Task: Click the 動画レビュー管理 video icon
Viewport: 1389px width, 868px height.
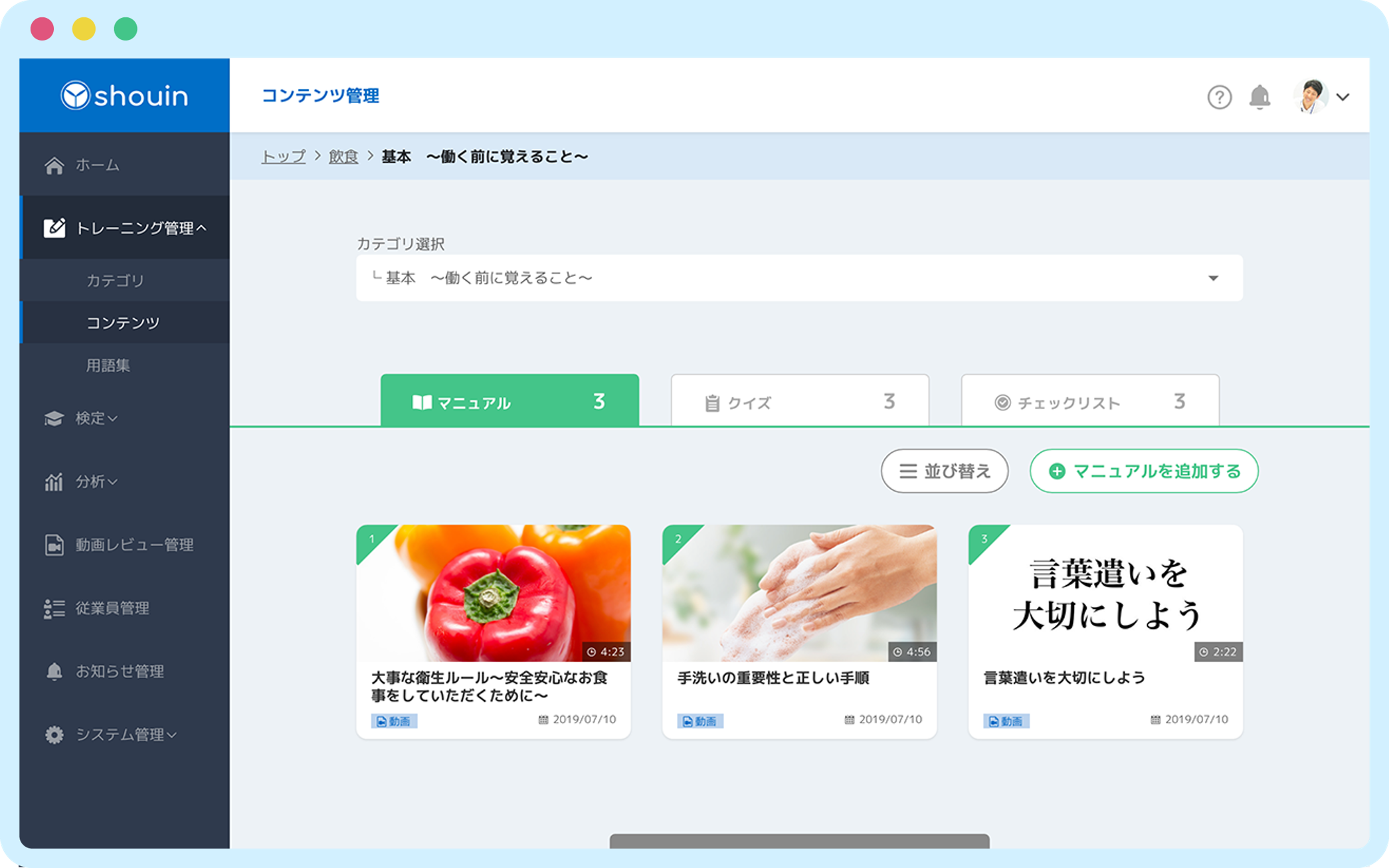Action: [x=54, y=545]
